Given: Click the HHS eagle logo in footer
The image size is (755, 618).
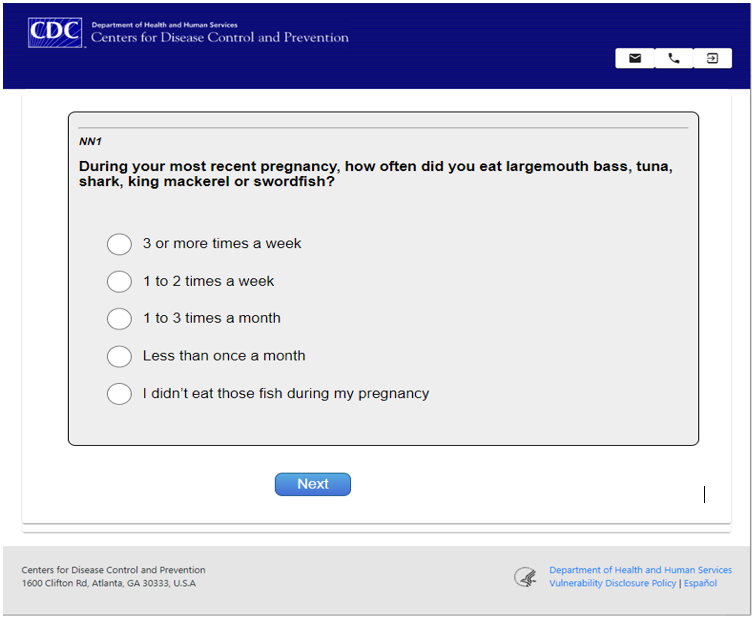Looking at the screenshot, I should coord(525,577).
